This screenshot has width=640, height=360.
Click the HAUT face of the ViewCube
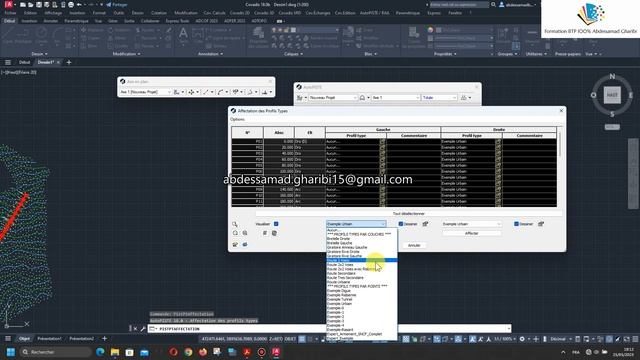click(612, 95)
